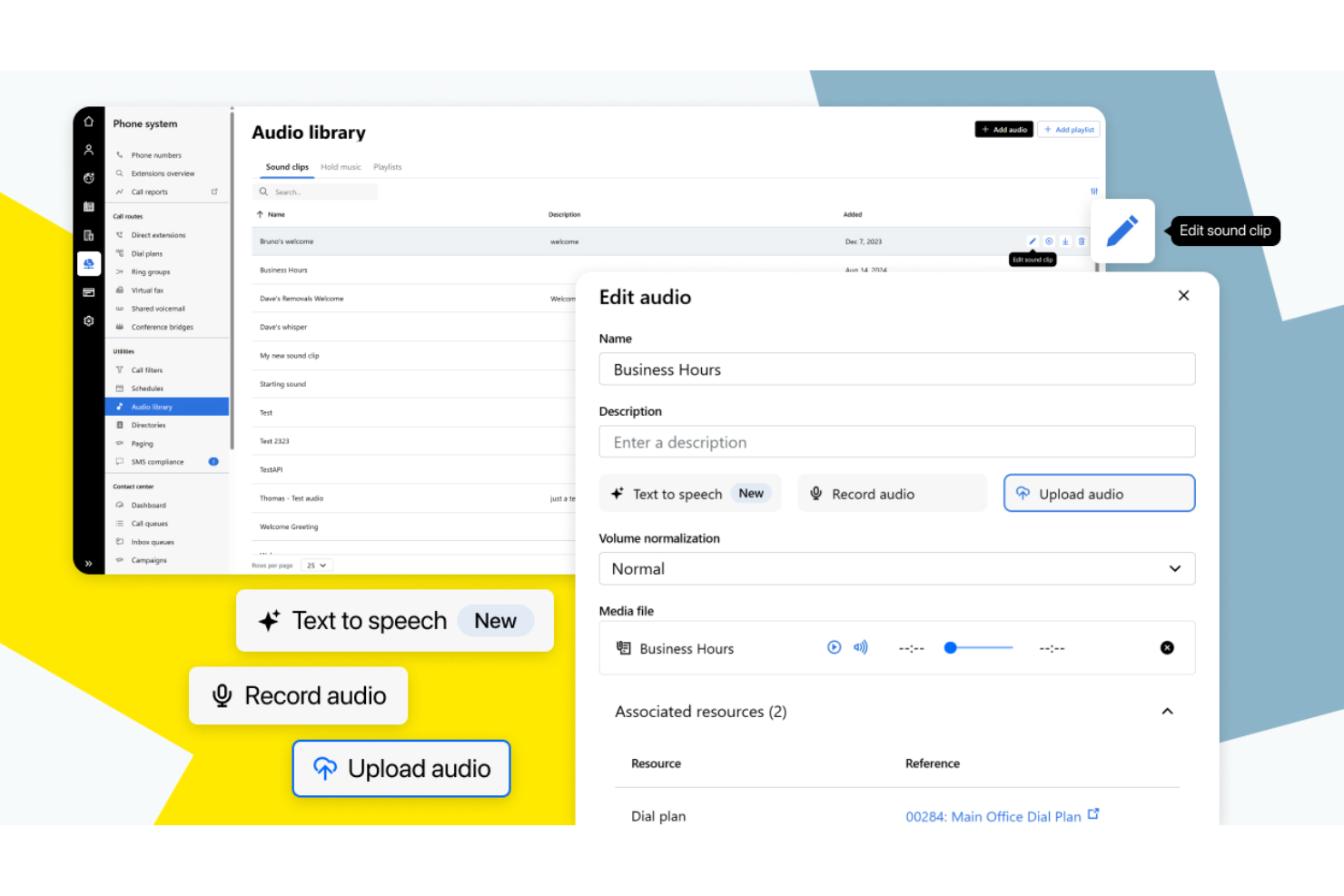Collapse the Associated resources section
Screen dimensions: 1344x896
coord(1167,711)
